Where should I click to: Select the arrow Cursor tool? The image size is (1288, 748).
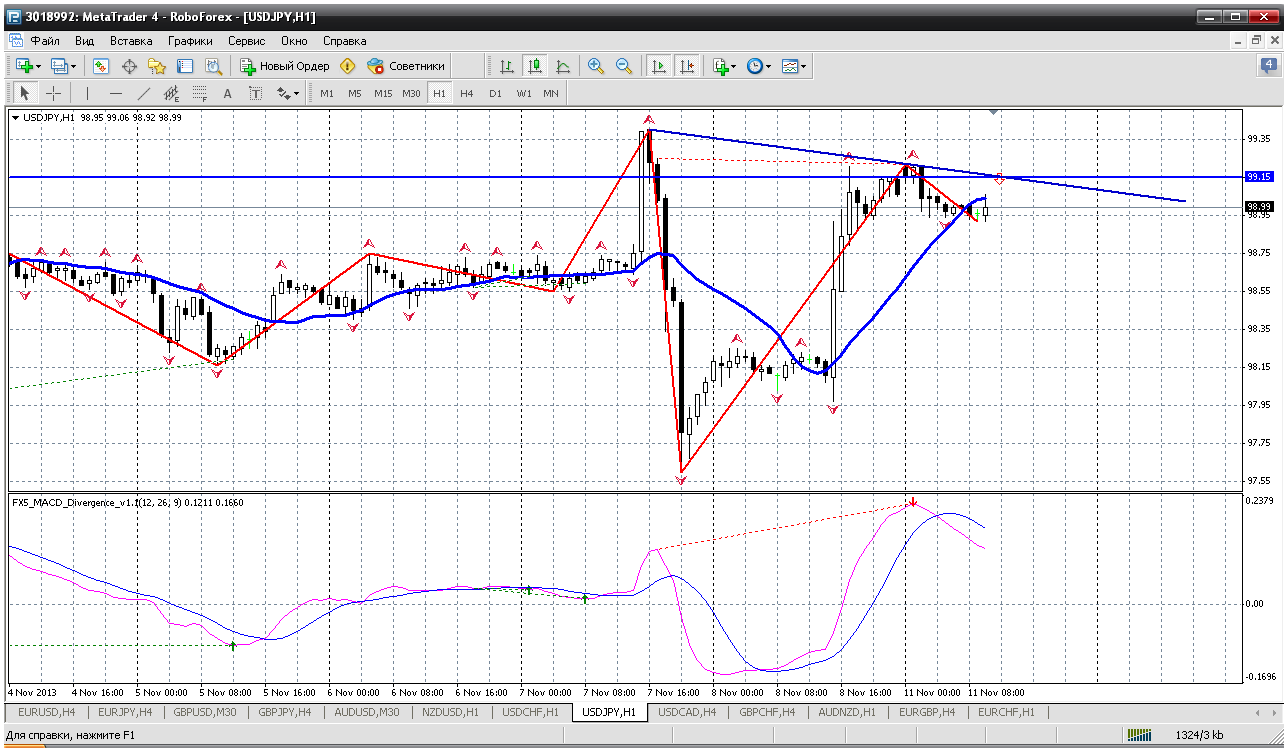(x=25, y=93)
